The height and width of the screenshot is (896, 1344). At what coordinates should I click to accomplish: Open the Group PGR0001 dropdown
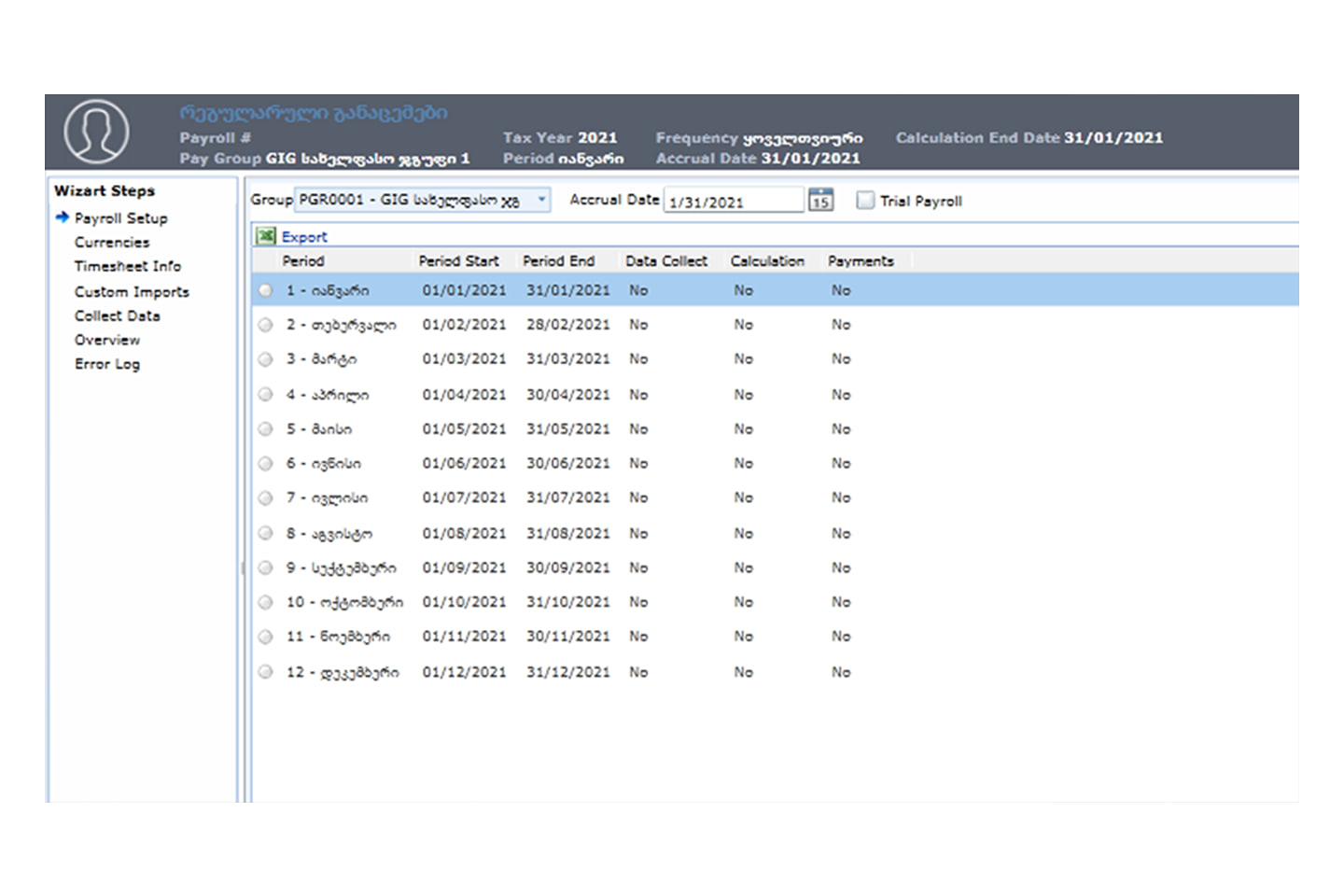[423, 200]
